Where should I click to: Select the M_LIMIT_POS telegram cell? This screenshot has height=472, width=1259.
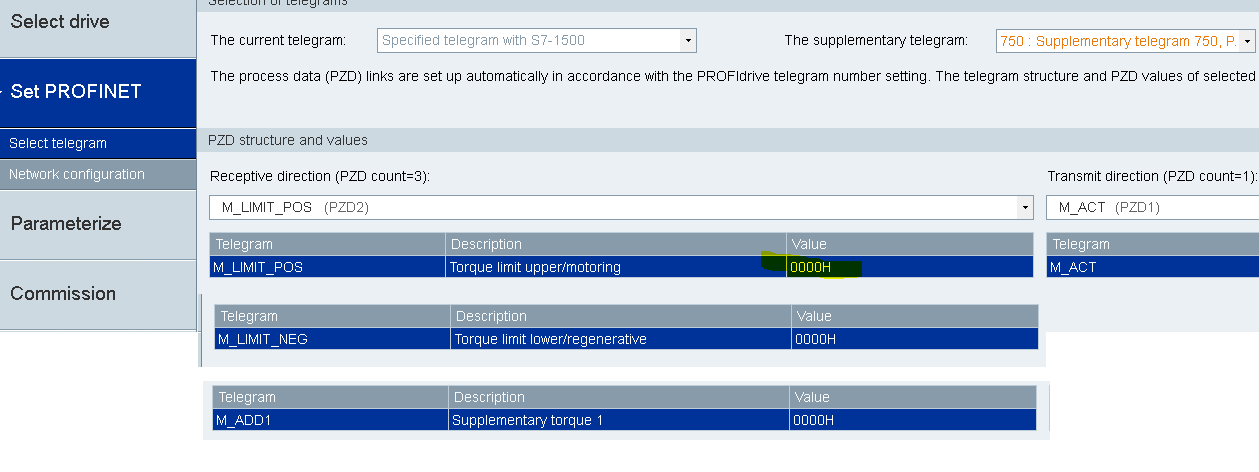[x=327, y=267]
